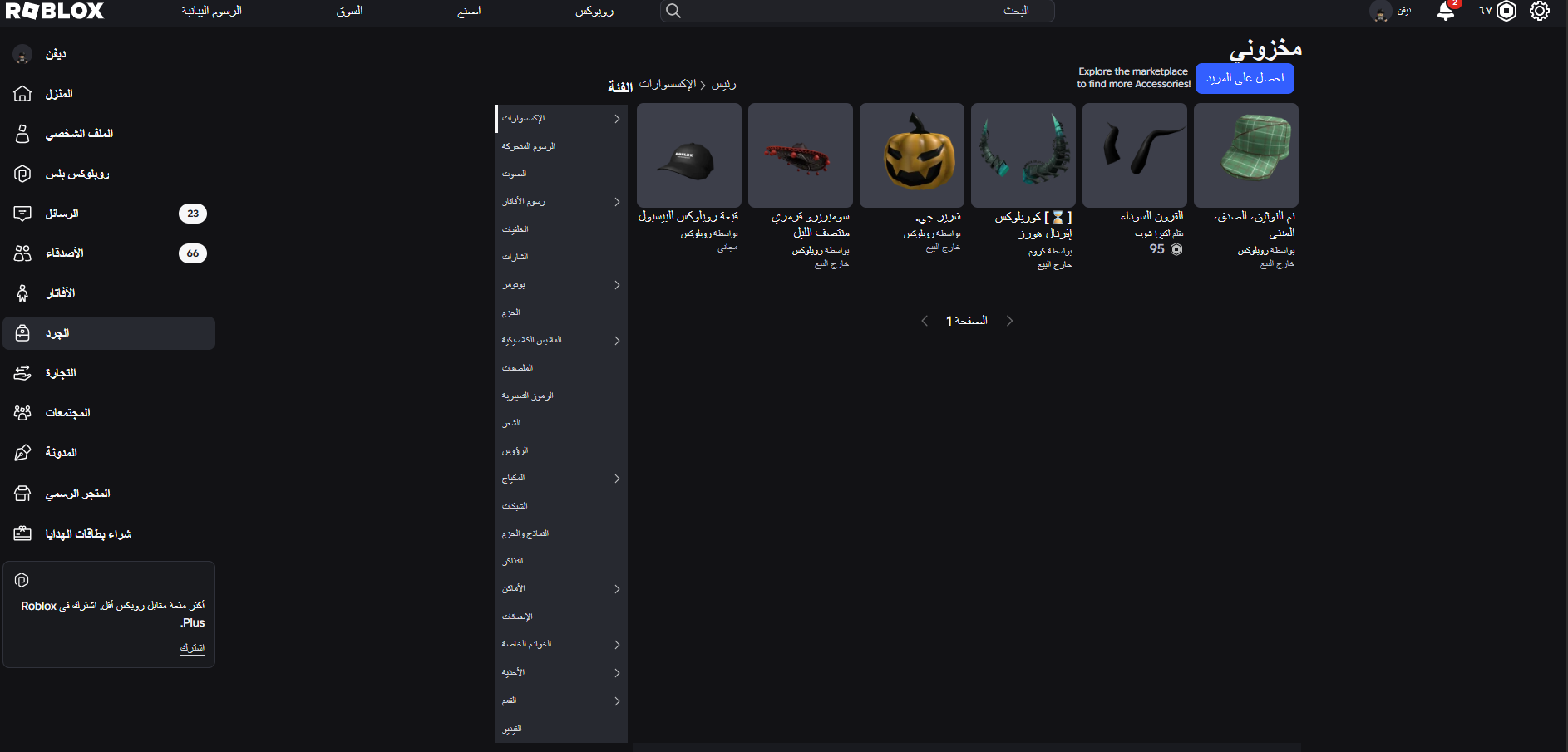The image size is (1568, 752).
Task: Click the التجارة trade arrows icon
Action: pyautogui.click(x=22, y=373)
